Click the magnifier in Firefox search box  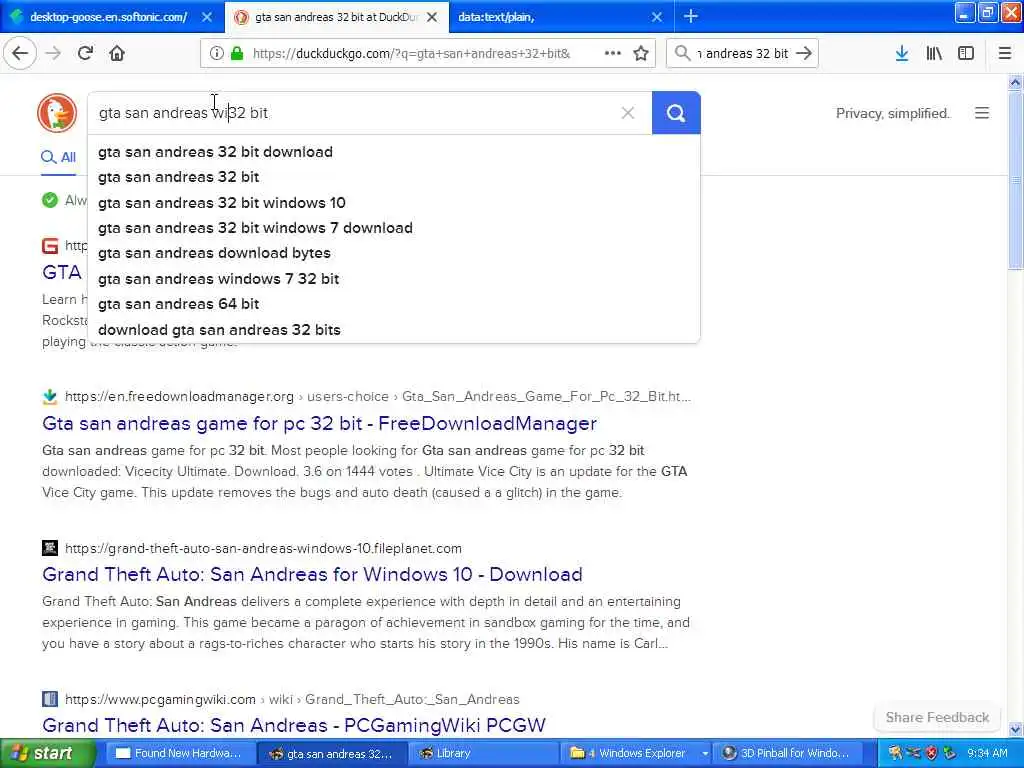pos(682,53)
